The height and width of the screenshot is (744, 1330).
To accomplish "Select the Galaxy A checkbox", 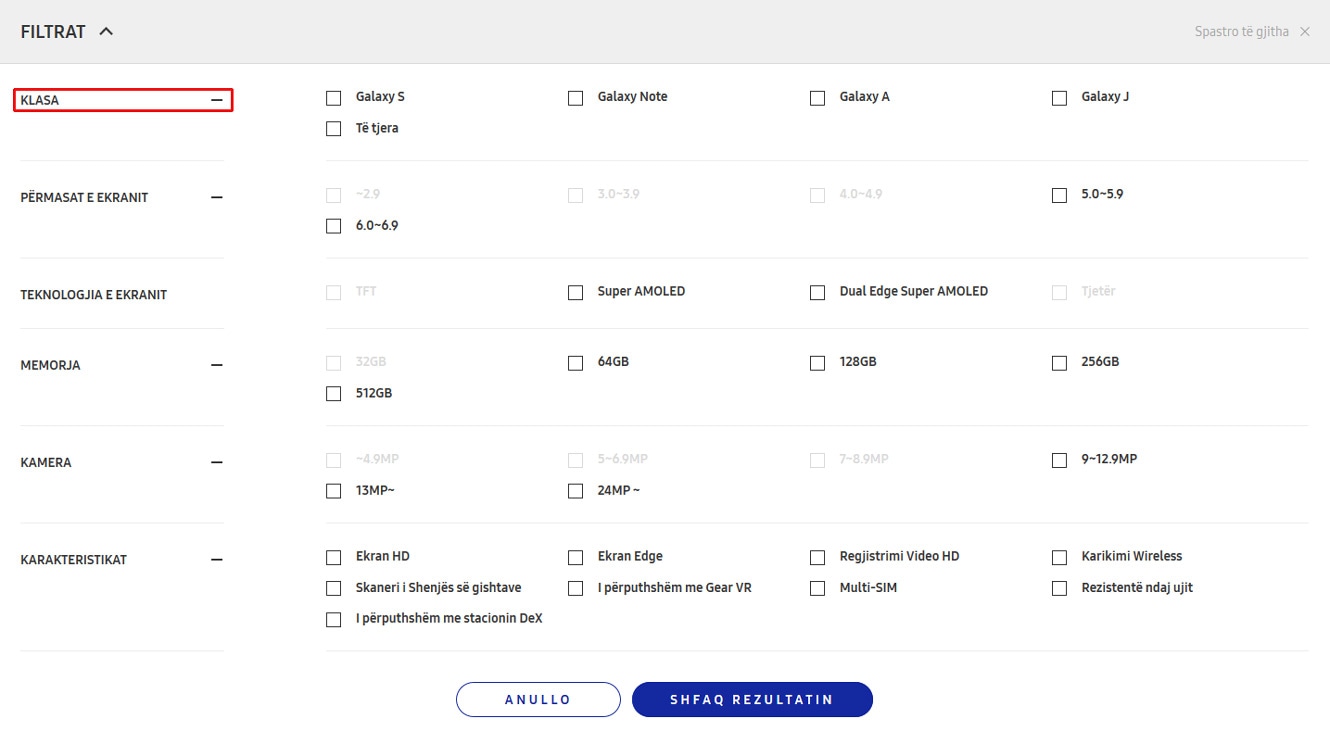I will point(818,98).
